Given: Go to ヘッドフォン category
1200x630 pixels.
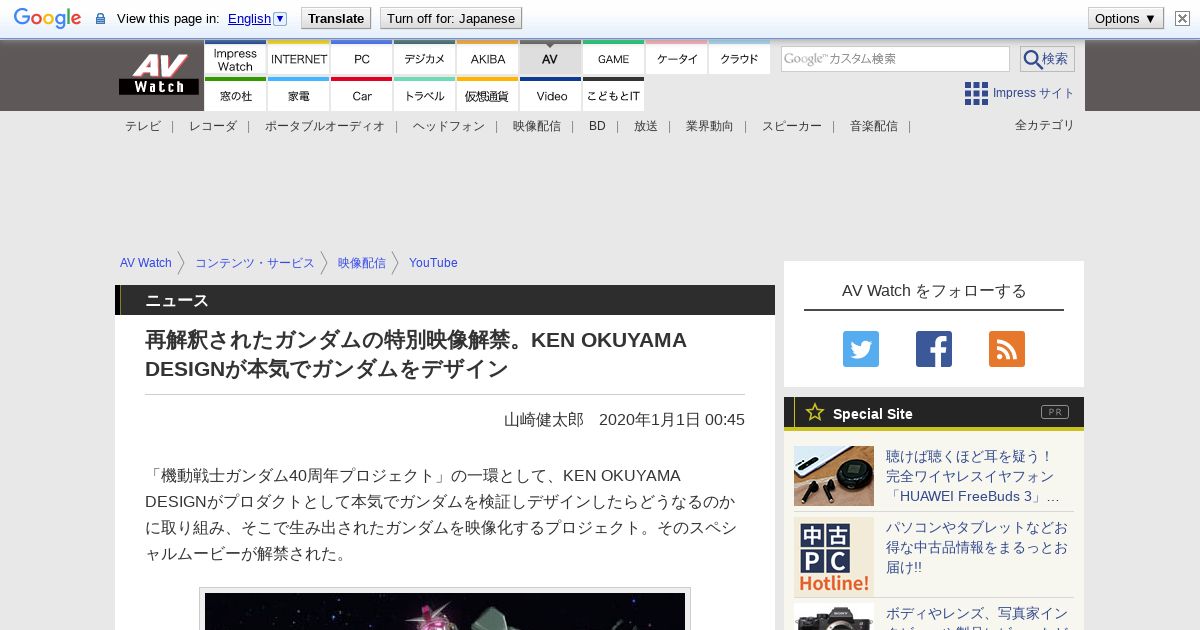Looking at the screenshot, I should pos(448,126).
